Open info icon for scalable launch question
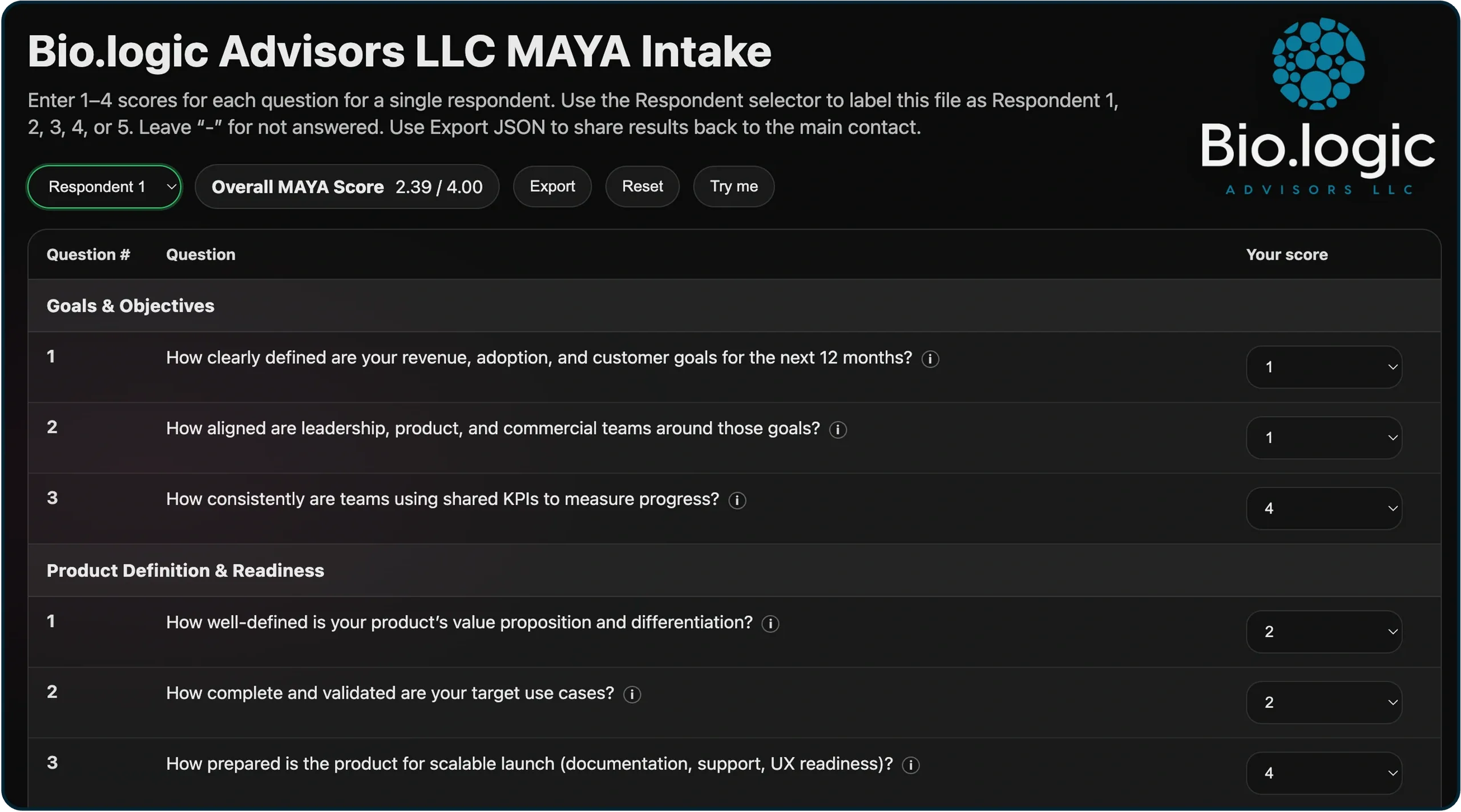 [x=910, y=765]
